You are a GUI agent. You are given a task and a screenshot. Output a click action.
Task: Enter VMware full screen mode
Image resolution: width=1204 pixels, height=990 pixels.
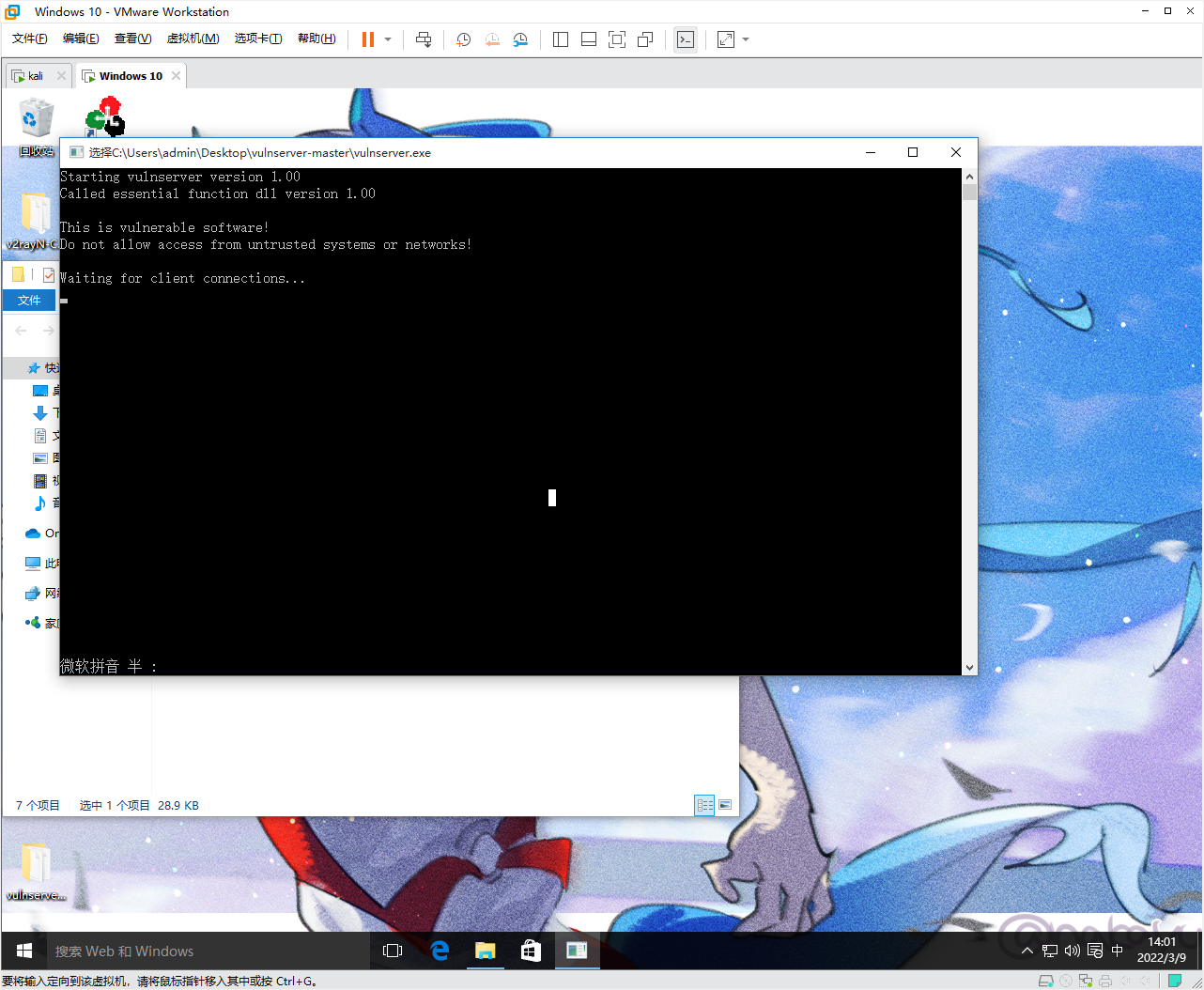(x=617, y=39)
